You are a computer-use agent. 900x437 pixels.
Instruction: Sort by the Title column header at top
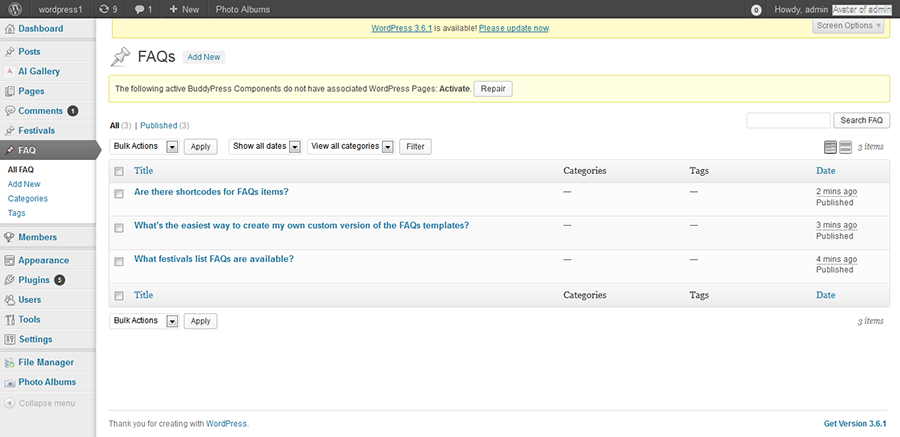[143, 171]
